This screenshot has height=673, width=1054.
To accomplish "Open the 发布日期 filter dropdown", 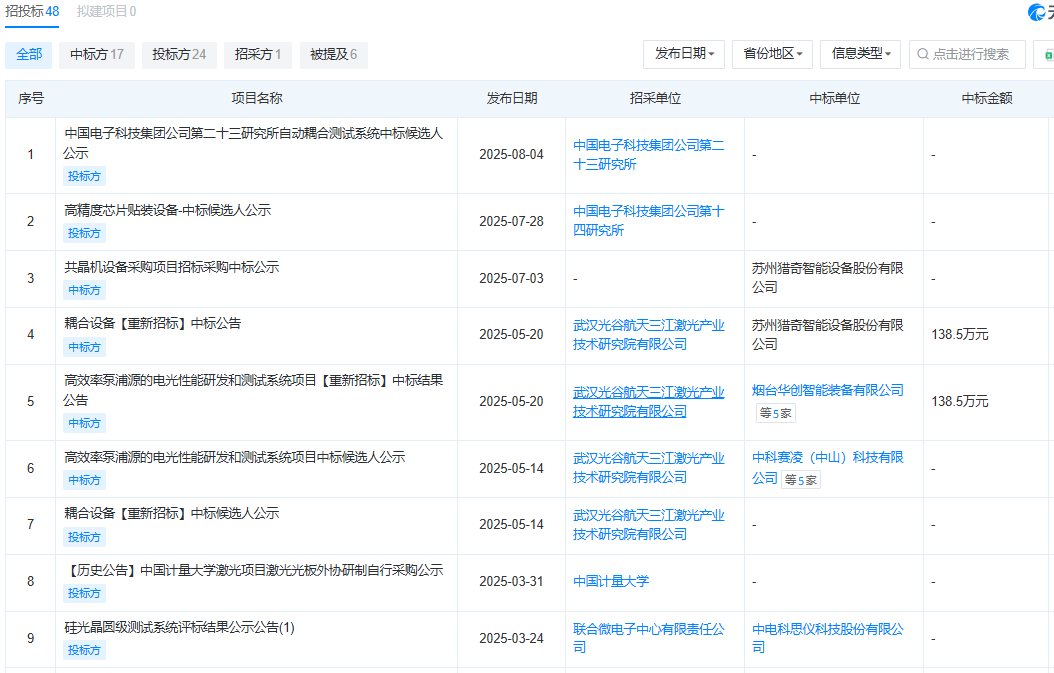I will tap(684, 54).
